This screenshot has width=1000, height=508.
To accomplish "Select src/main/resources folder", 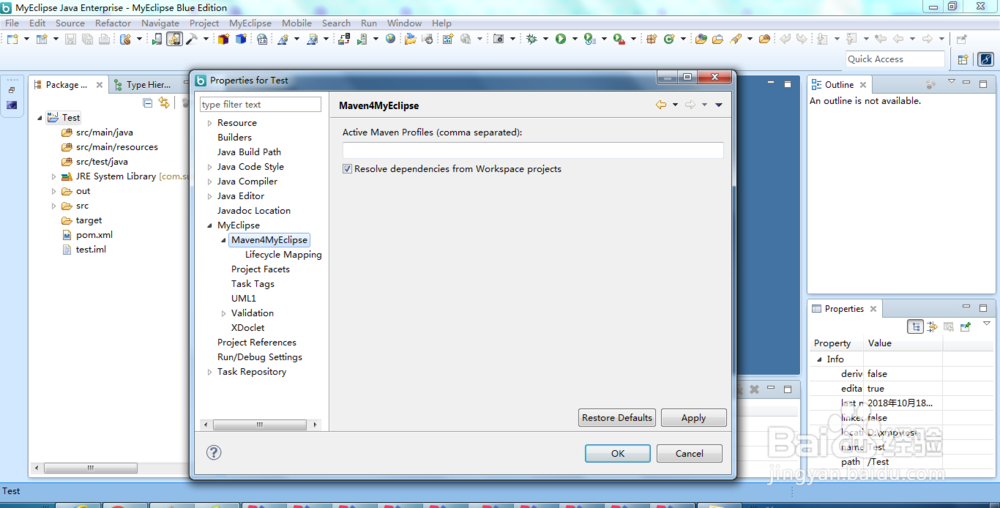I will (117, 147).
